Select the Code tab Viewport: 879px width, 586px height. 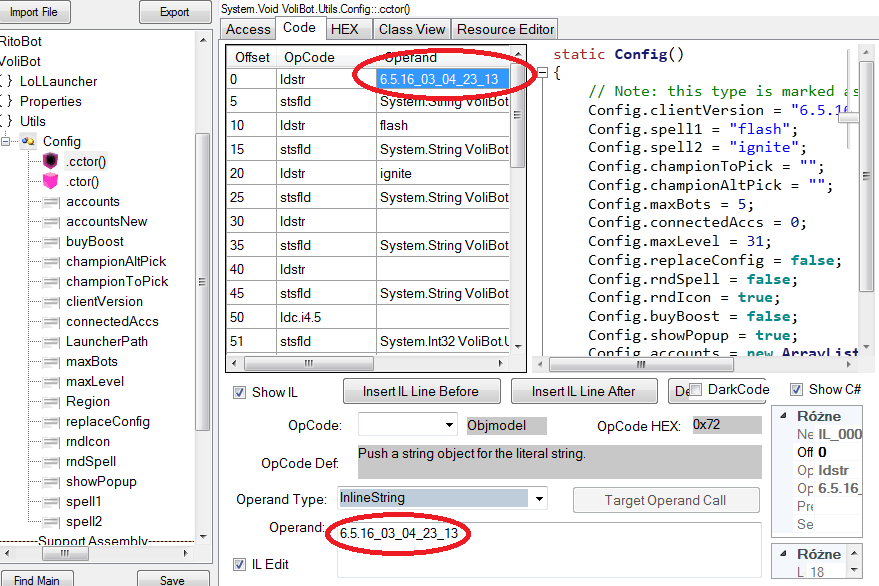299,27
